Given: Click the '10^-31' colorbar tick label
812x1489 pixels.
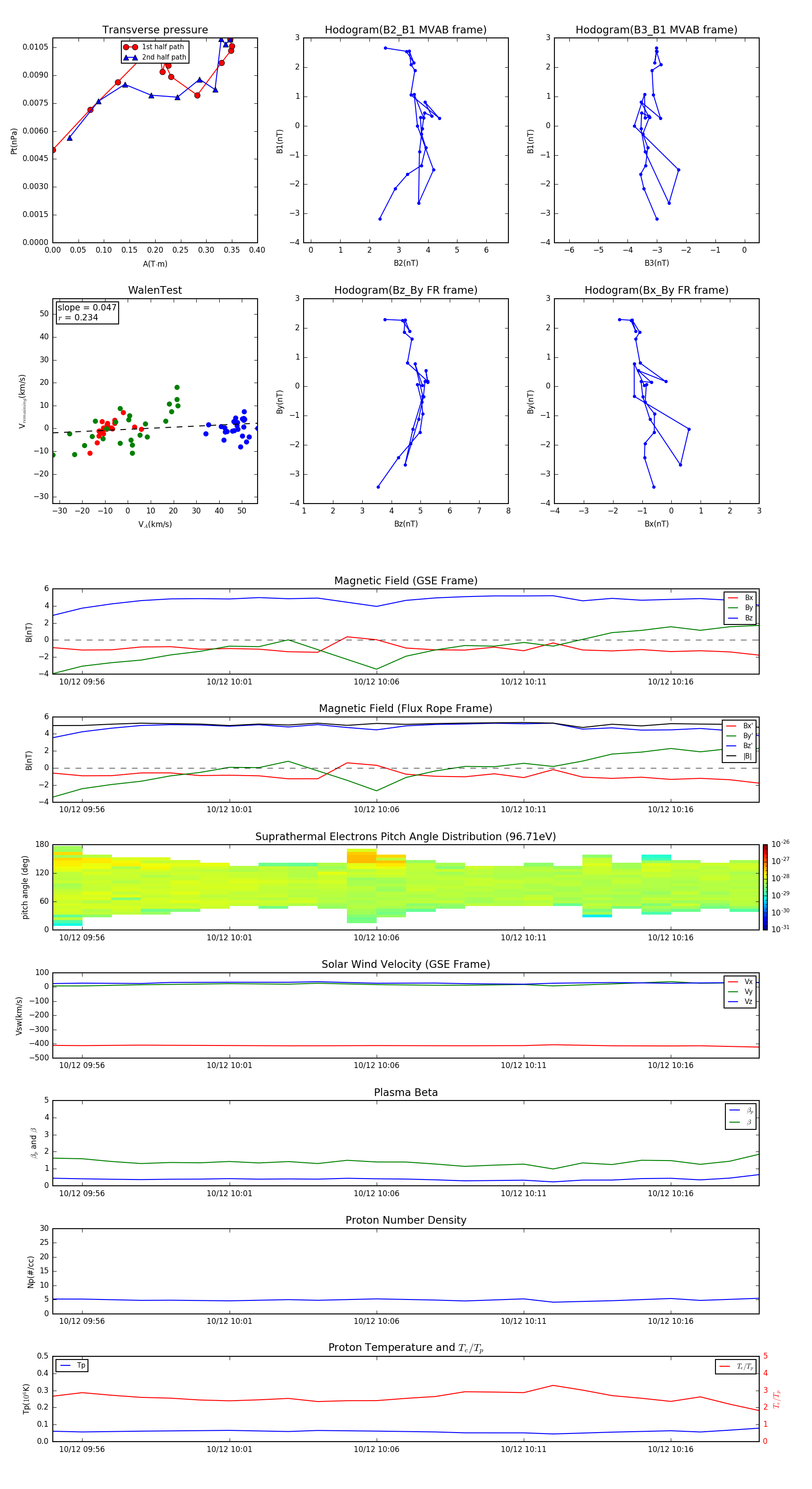Looking at the screenshot, I should (x=780, y=929).
